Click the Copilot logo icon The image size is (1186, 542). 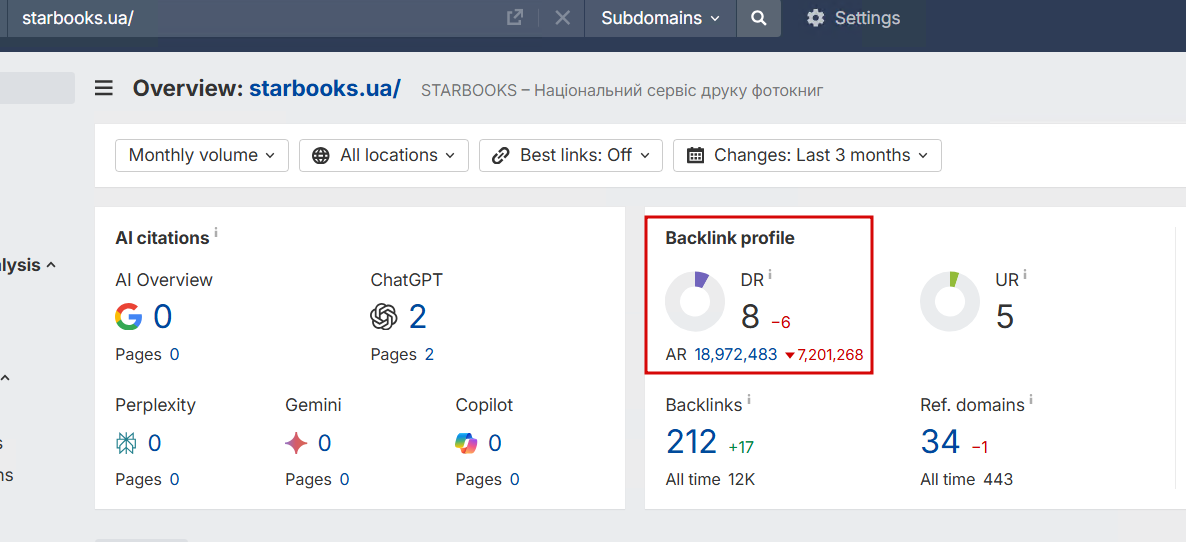pos(467,443)
